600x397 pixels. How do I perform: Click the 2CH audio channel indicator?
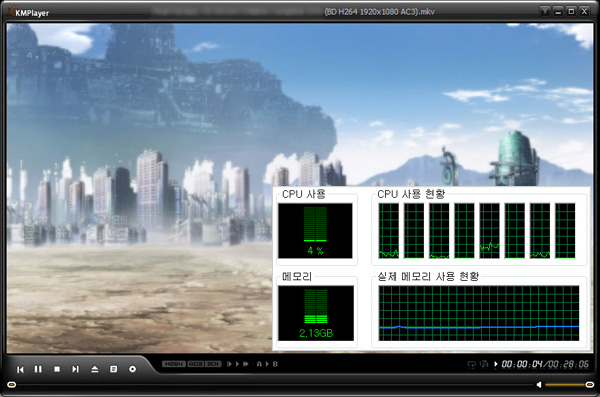tap(213, 364)
